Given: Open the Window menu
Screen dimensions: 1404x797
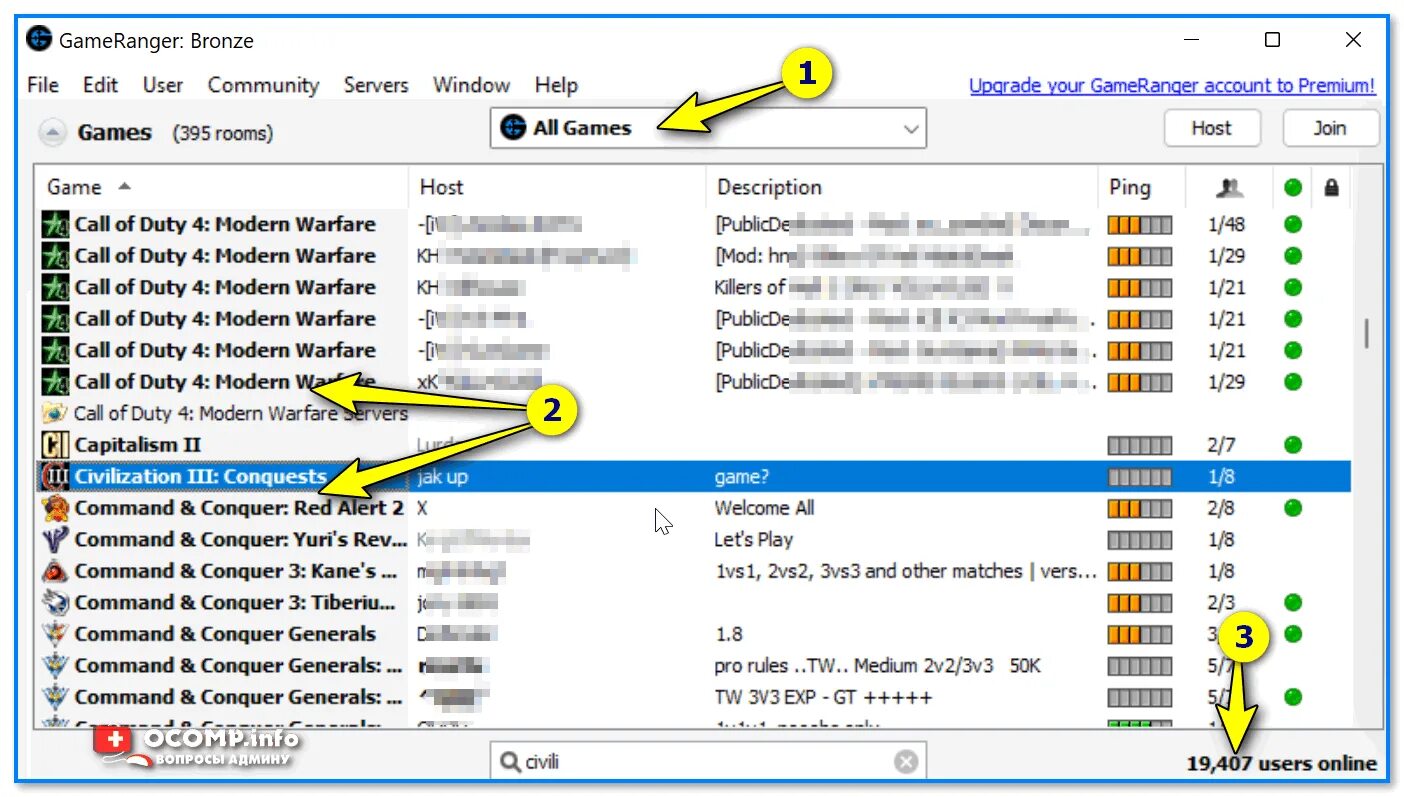Looking at the screenshot, I should pyautogui.click(x=471, y=85).
